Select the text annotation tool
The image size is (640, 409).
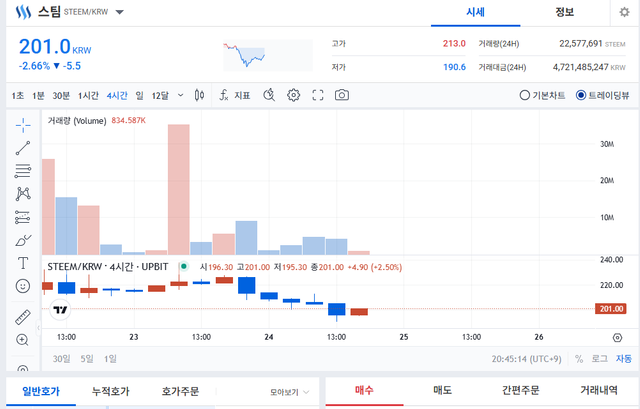(x=23, y=263)
